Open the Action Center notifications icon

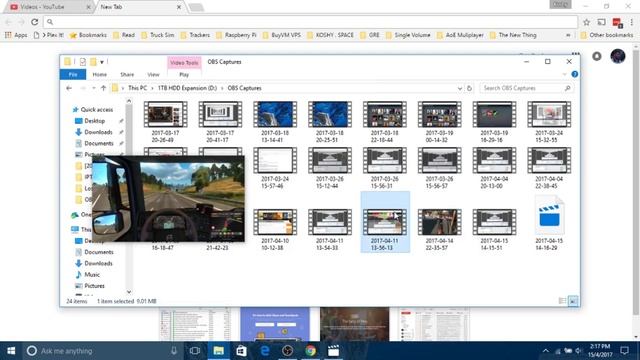pyautogui.click(x=624, y=351)
